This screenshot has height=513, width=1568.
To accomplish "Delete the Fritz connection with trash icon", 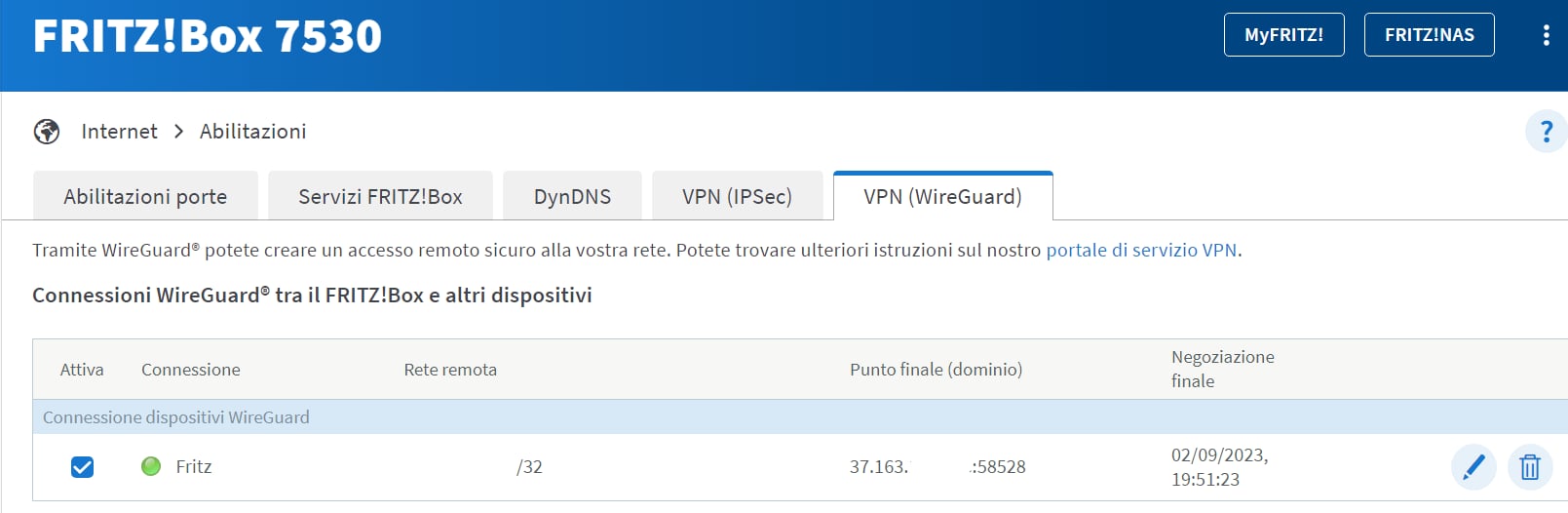I will [1530, 467].
